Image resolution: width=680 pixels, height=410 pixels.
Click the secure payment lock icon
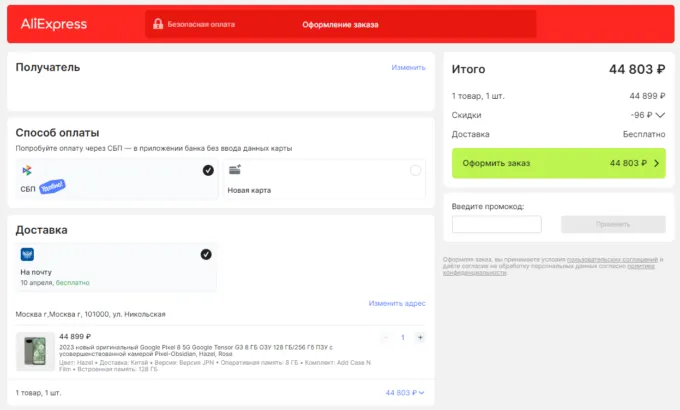point(158,24)
